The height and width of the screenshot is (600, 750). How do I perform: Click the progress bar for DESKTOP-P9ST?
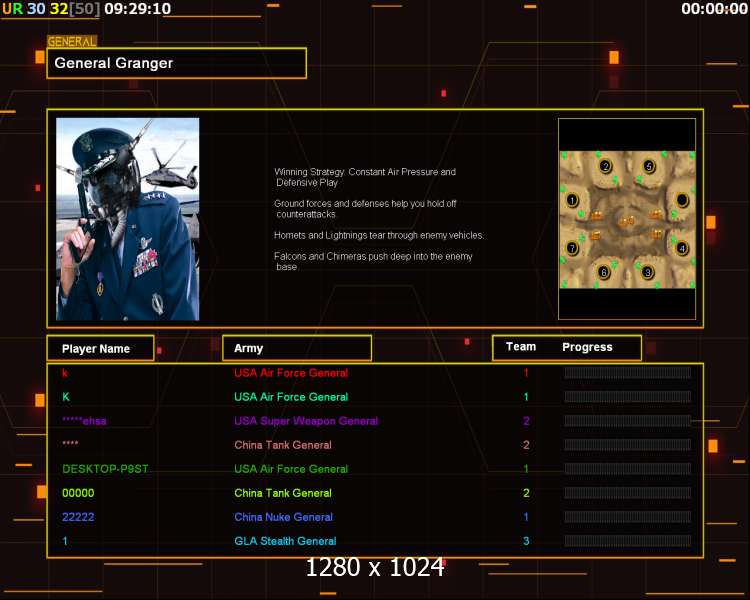(x=628, y=469)
